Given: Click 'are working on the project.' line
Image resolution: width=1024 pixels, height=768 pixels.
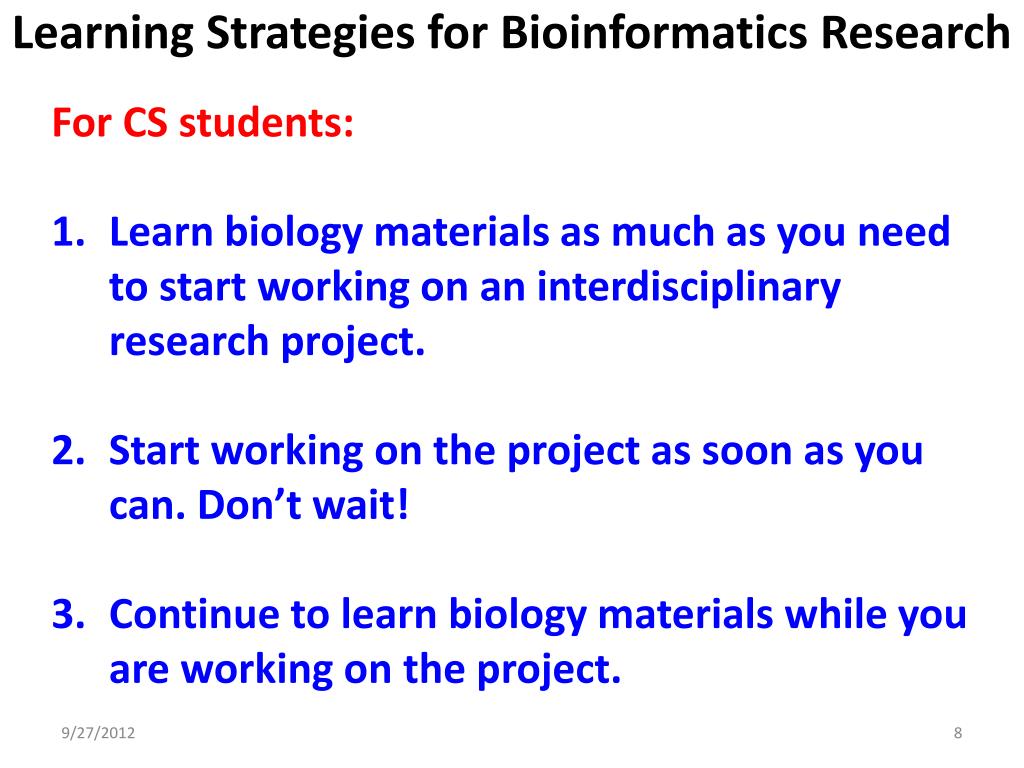Looking at the screenshot, I should 365,670.
